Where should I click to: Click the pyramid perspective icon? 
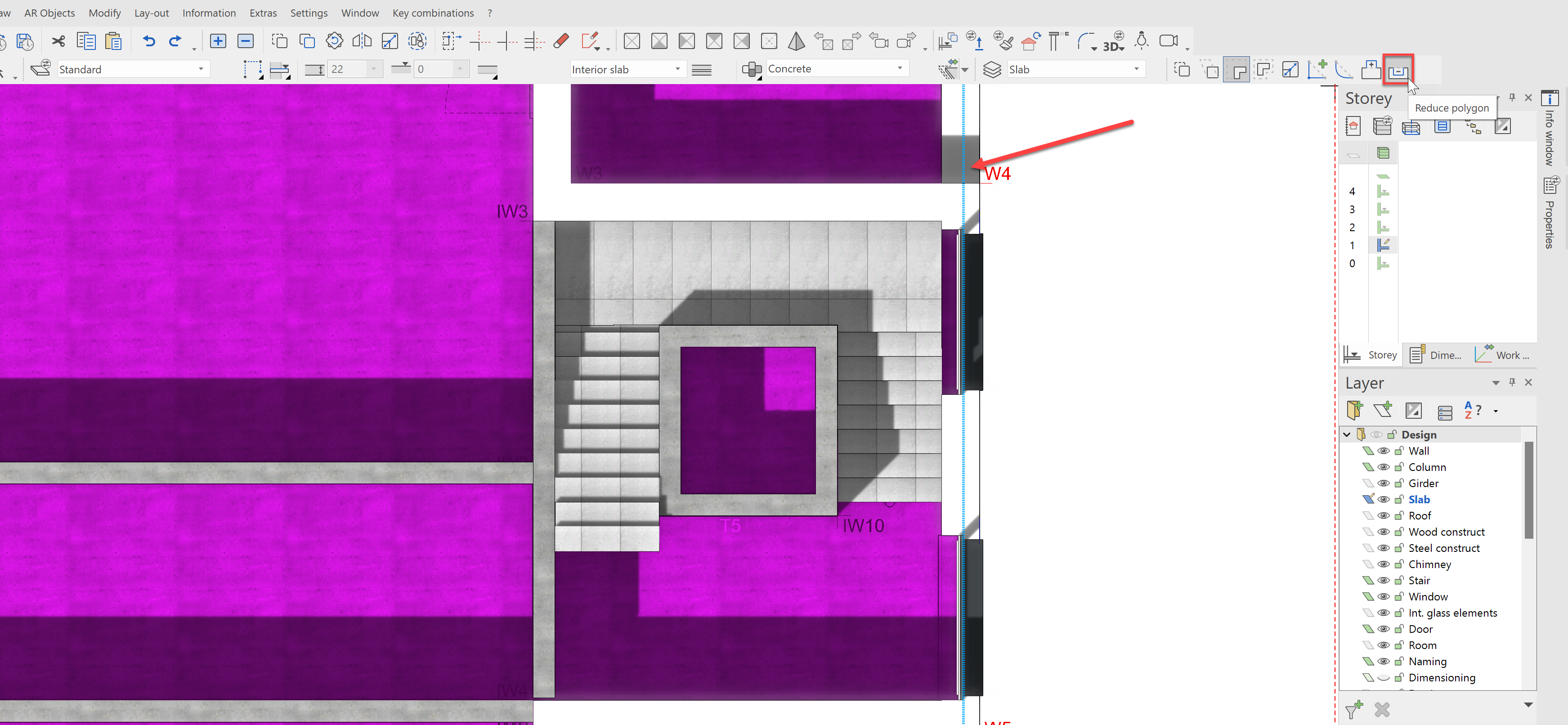click(x=796, y=41)
